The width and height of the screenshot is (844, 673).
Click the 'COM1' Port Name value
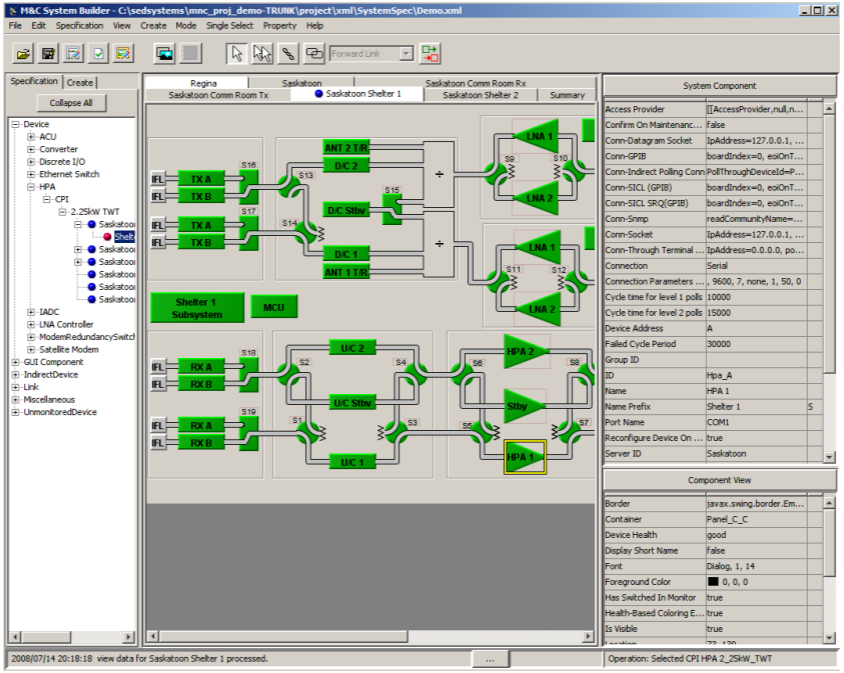(x=756, y=422)
